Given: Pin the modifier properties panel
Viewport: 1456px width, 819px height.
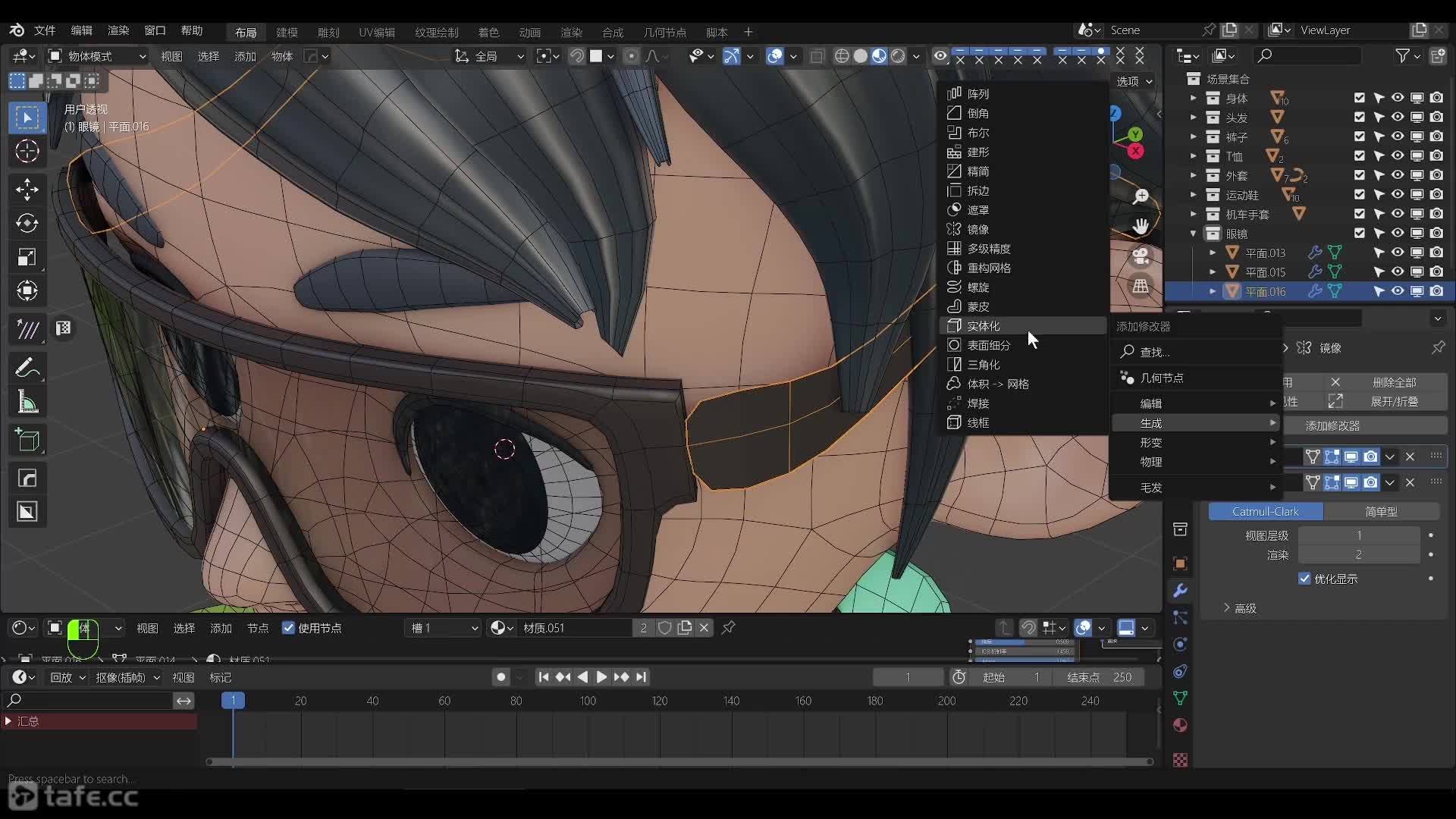Looking at the screenshot, I should pyautogui.click(x=1438, y=347).
